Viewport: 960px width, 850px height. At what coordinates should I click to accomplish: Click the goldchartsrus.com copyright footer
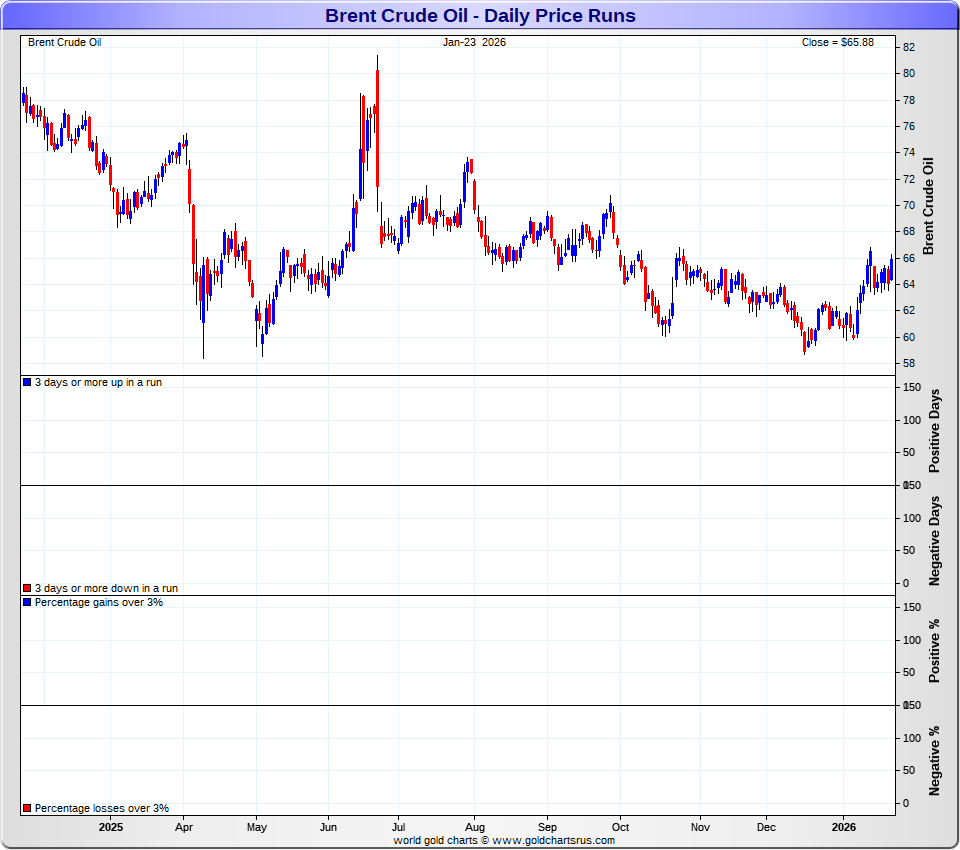point(504,840)
